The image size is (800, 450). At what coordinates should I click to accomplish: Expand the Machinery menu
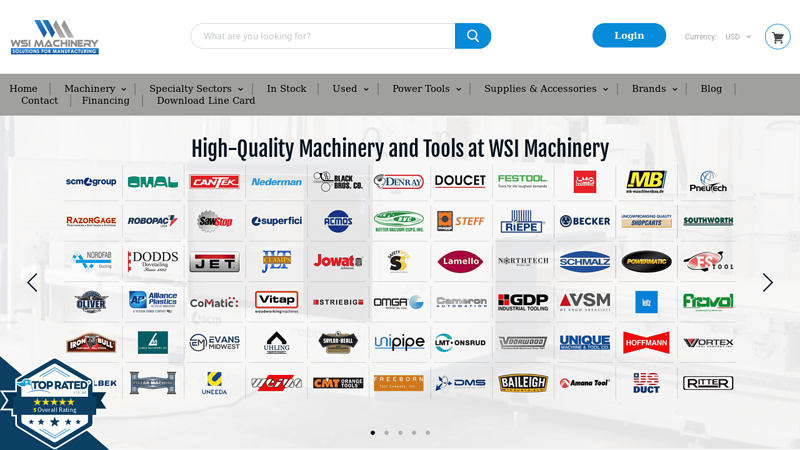coord(95,89)
